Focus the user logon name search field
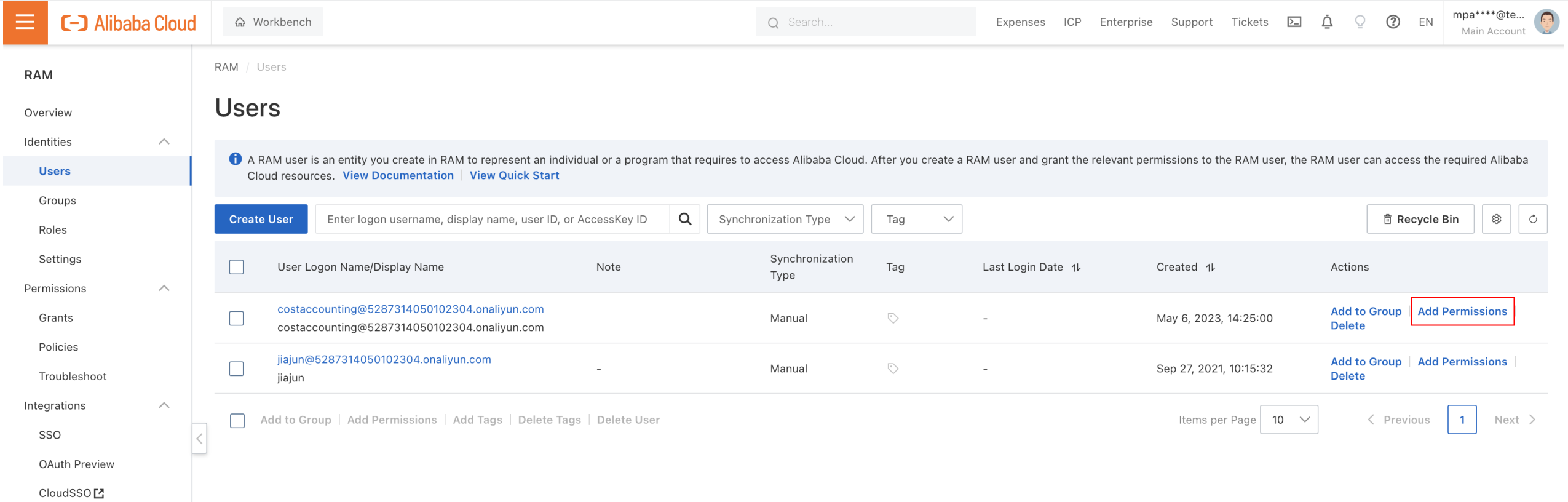The image size is (1568, 502). coord(493,219)
